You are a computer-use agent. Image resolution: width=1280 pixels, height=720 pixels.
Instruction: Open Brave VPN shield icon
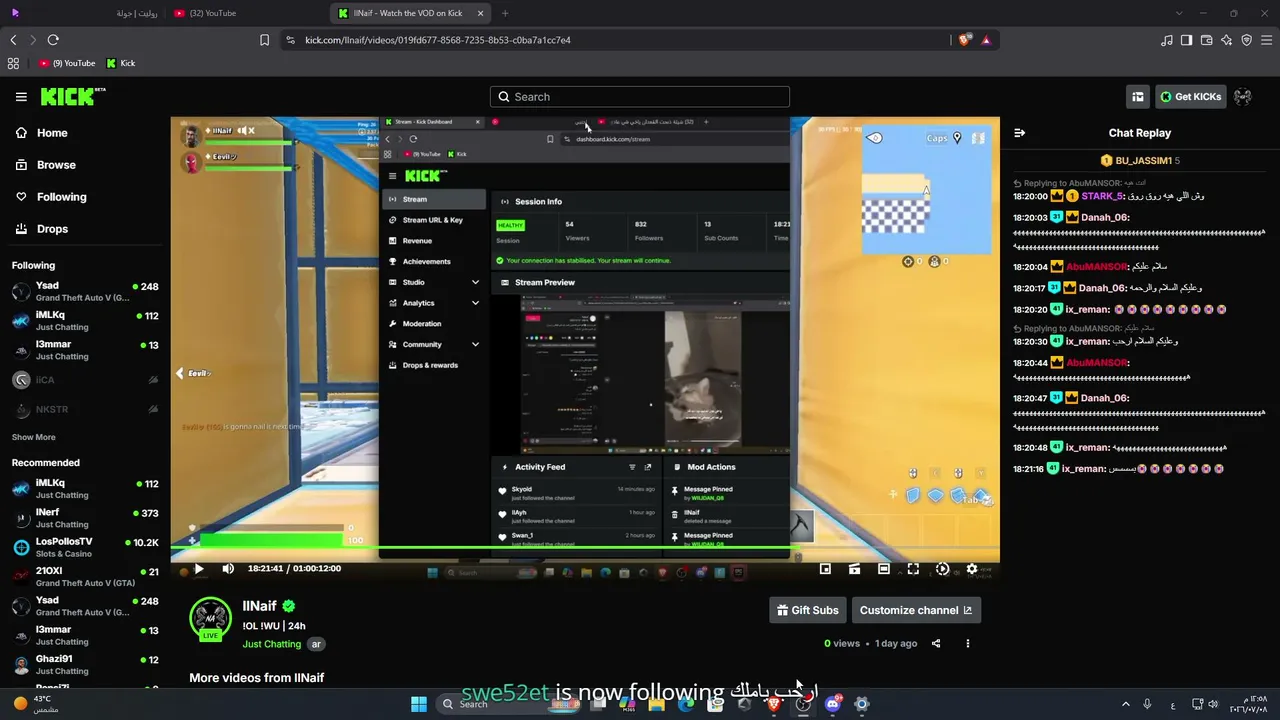1246,40
